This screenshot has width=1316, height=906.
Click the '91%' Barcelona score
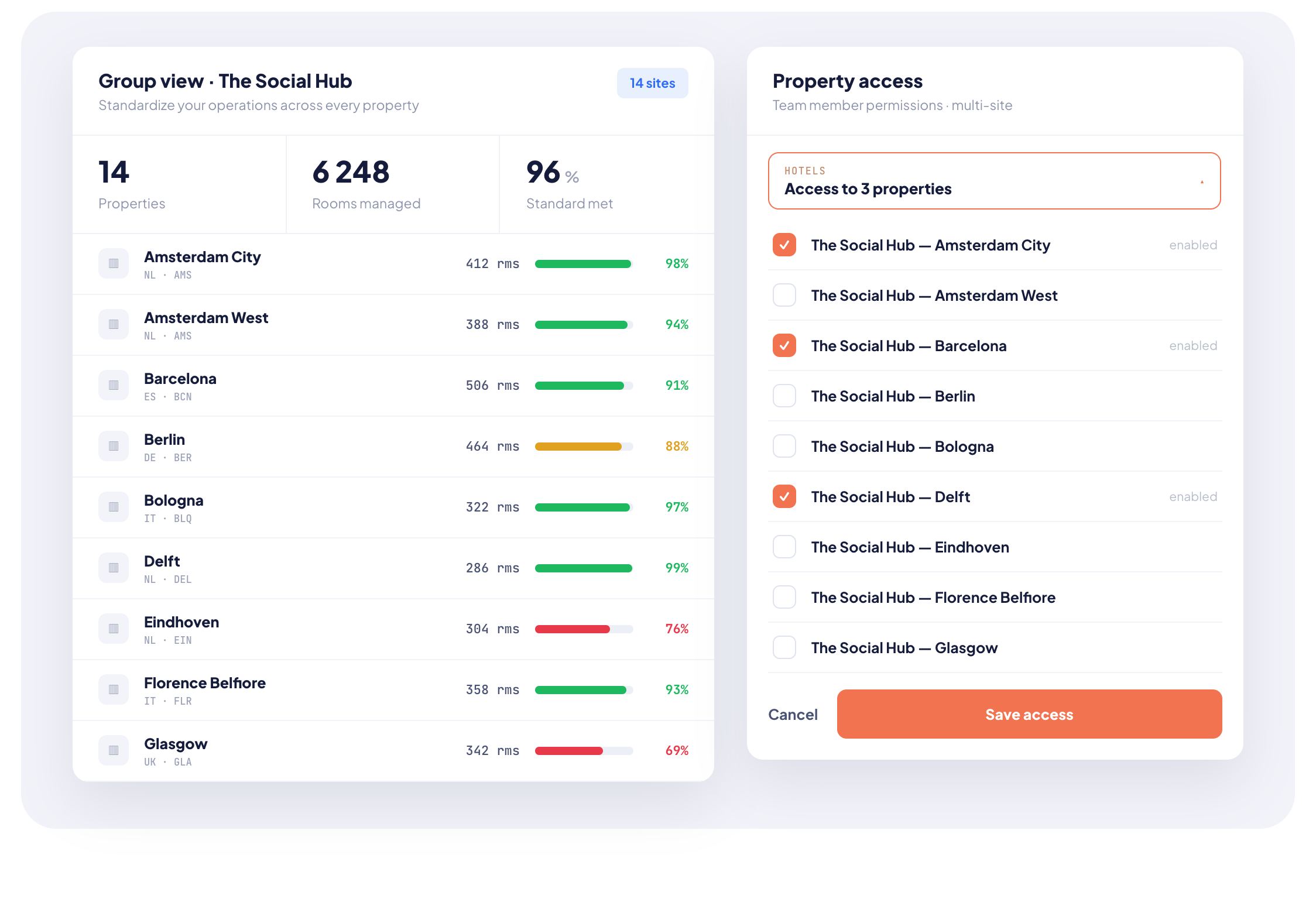677,386
